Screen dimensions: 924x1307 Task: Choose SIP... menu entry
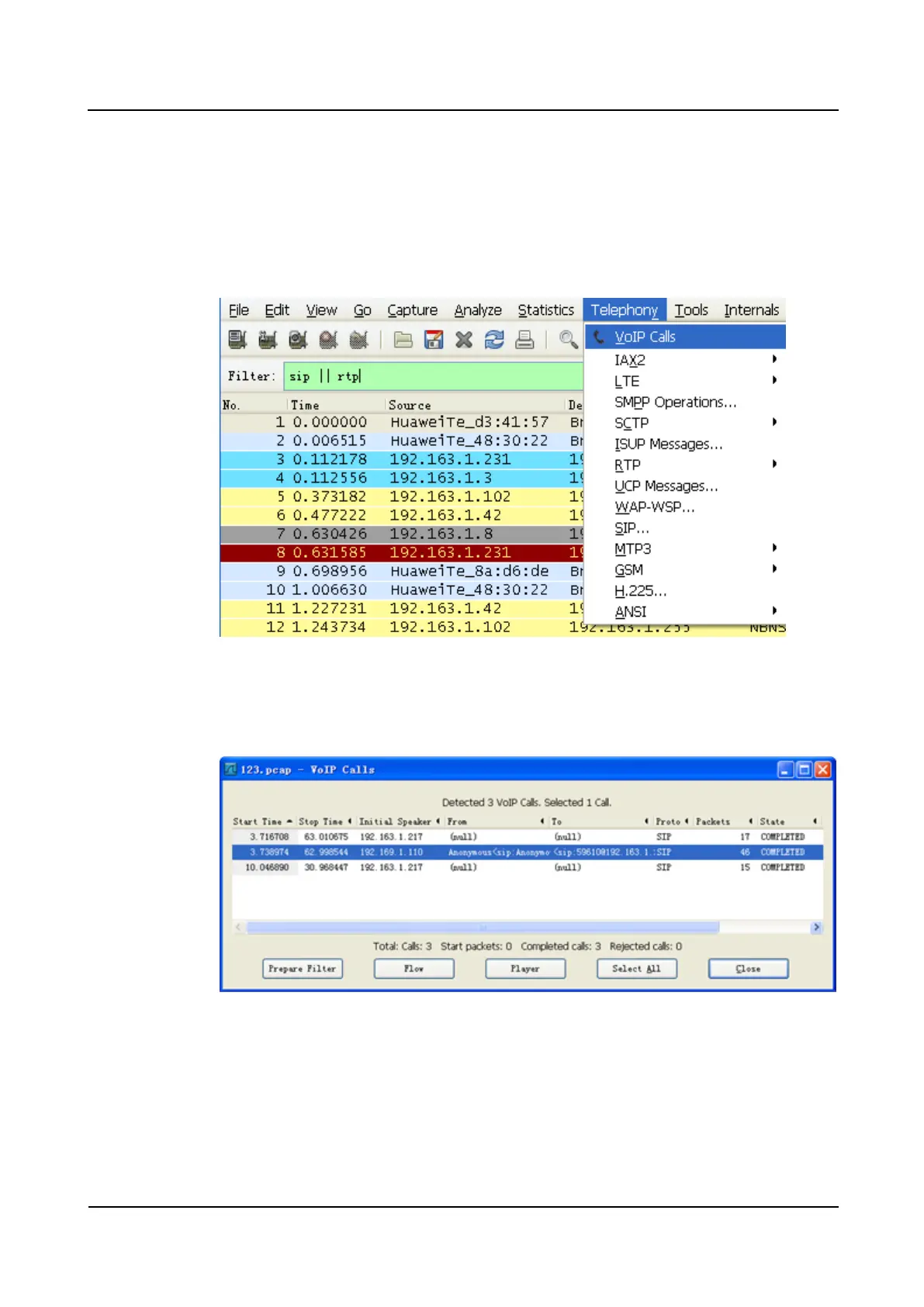(686, 527)
